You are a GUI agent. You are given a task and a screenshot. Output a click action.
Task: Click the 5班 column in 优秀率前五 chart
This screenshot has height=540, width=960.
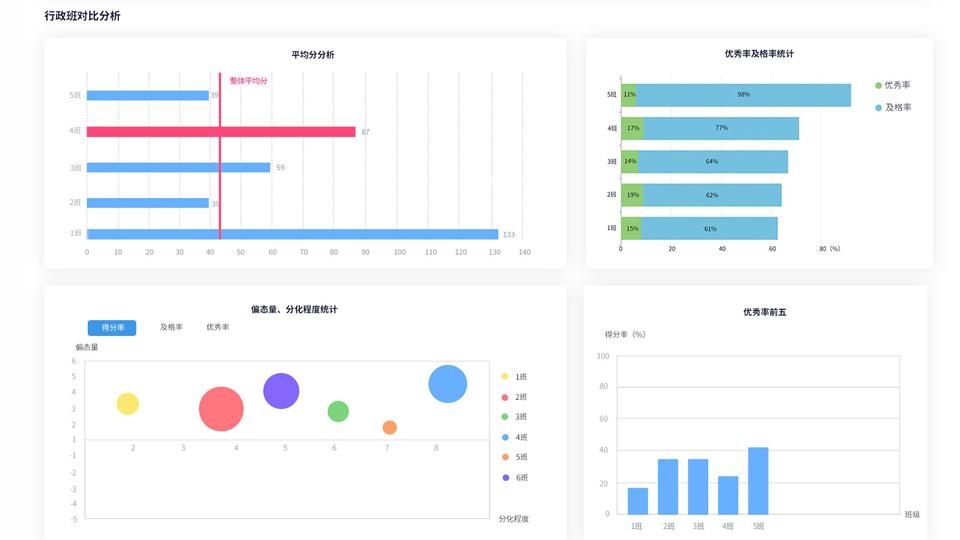tap(758, 481)
